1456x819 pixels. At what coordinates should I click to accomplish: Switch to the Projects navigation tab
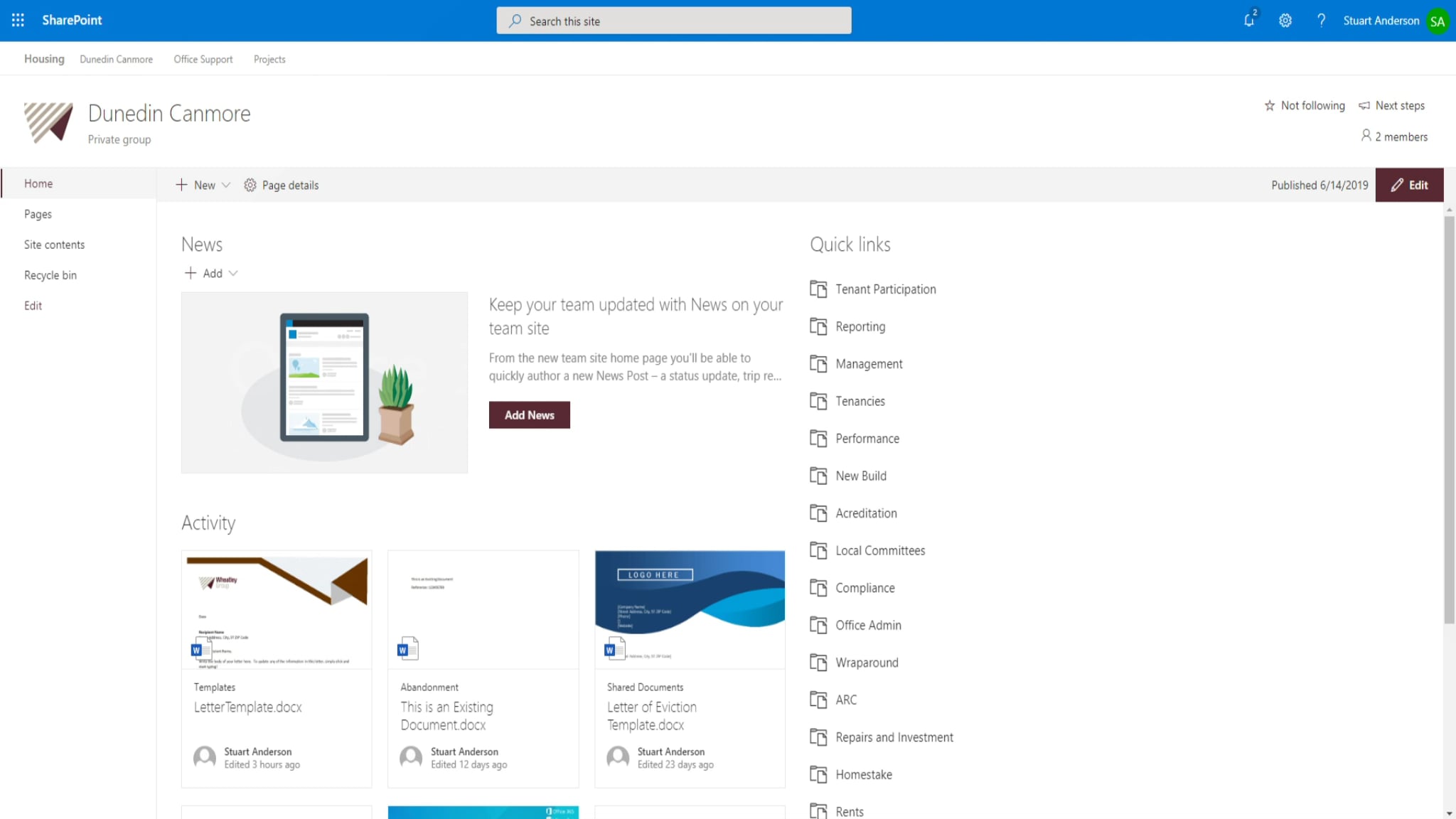269,59
